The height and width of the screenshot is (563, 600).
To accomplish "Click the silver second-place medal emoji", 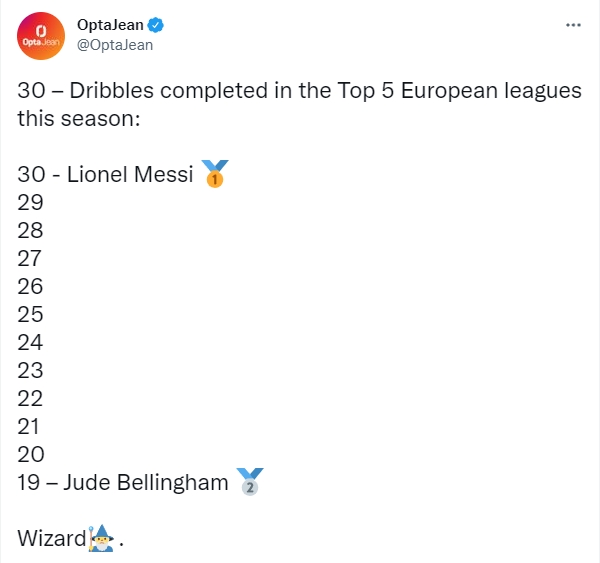I will [250, 482].
